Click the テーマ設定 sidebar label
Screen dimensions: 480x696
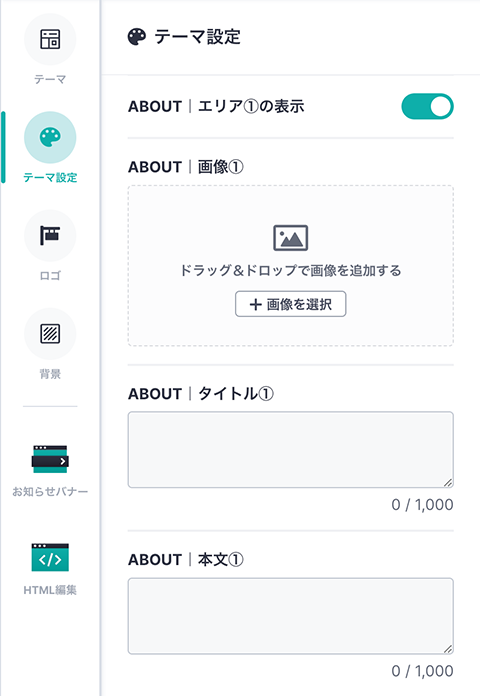coord(50,178)
